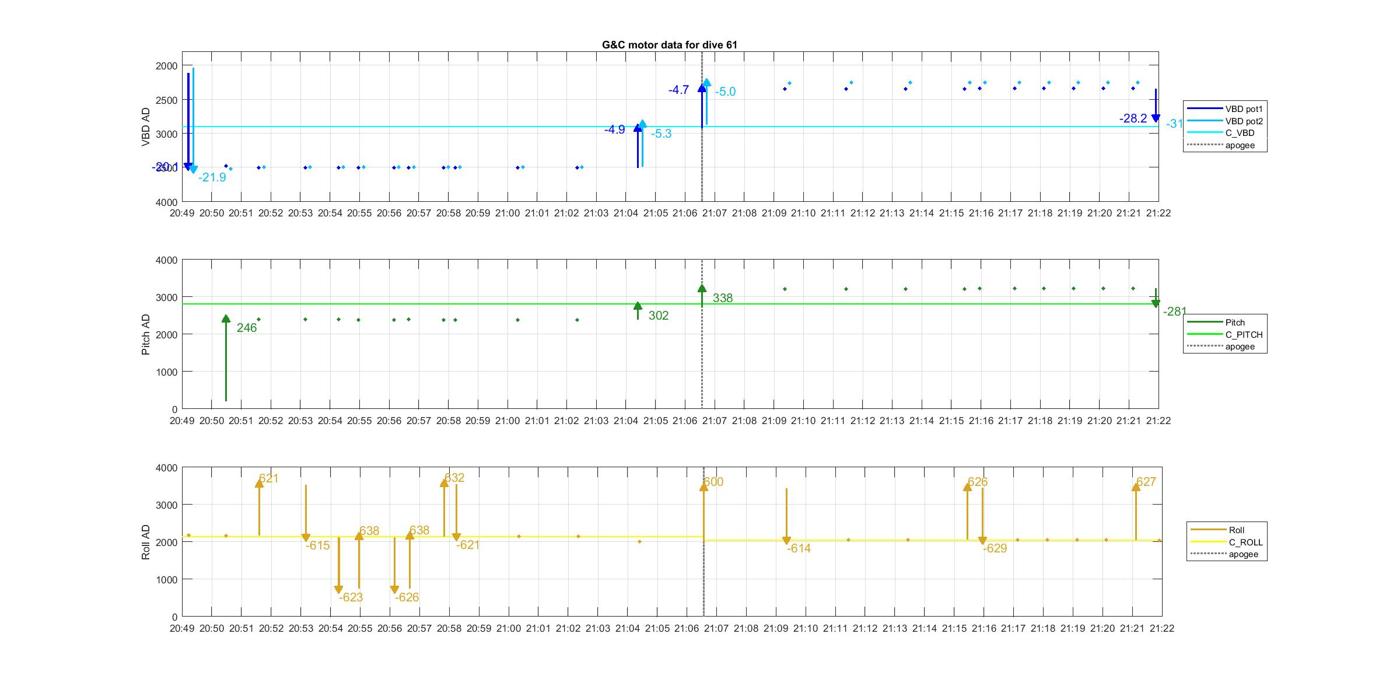Viewport: 1400px width, 693px height.
Task: Click the "-614" roll annotation
Action: pyautogui.click(x=799, y=548)
